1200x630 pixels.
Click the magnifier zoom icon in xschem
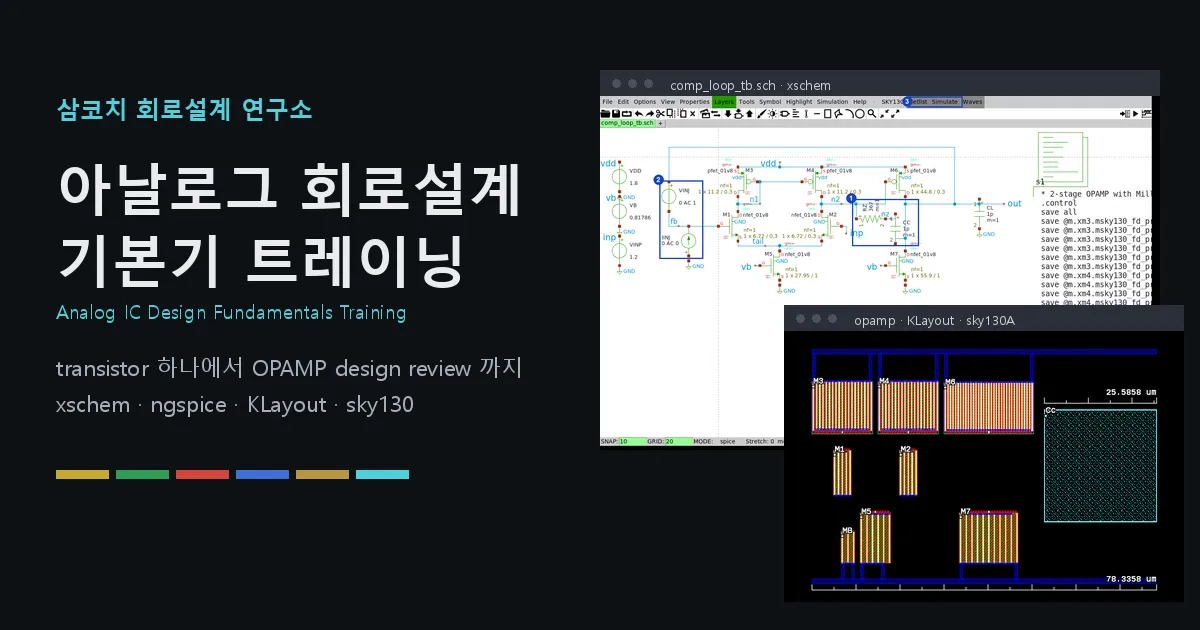pyautogui.click(x=872, y=114)
